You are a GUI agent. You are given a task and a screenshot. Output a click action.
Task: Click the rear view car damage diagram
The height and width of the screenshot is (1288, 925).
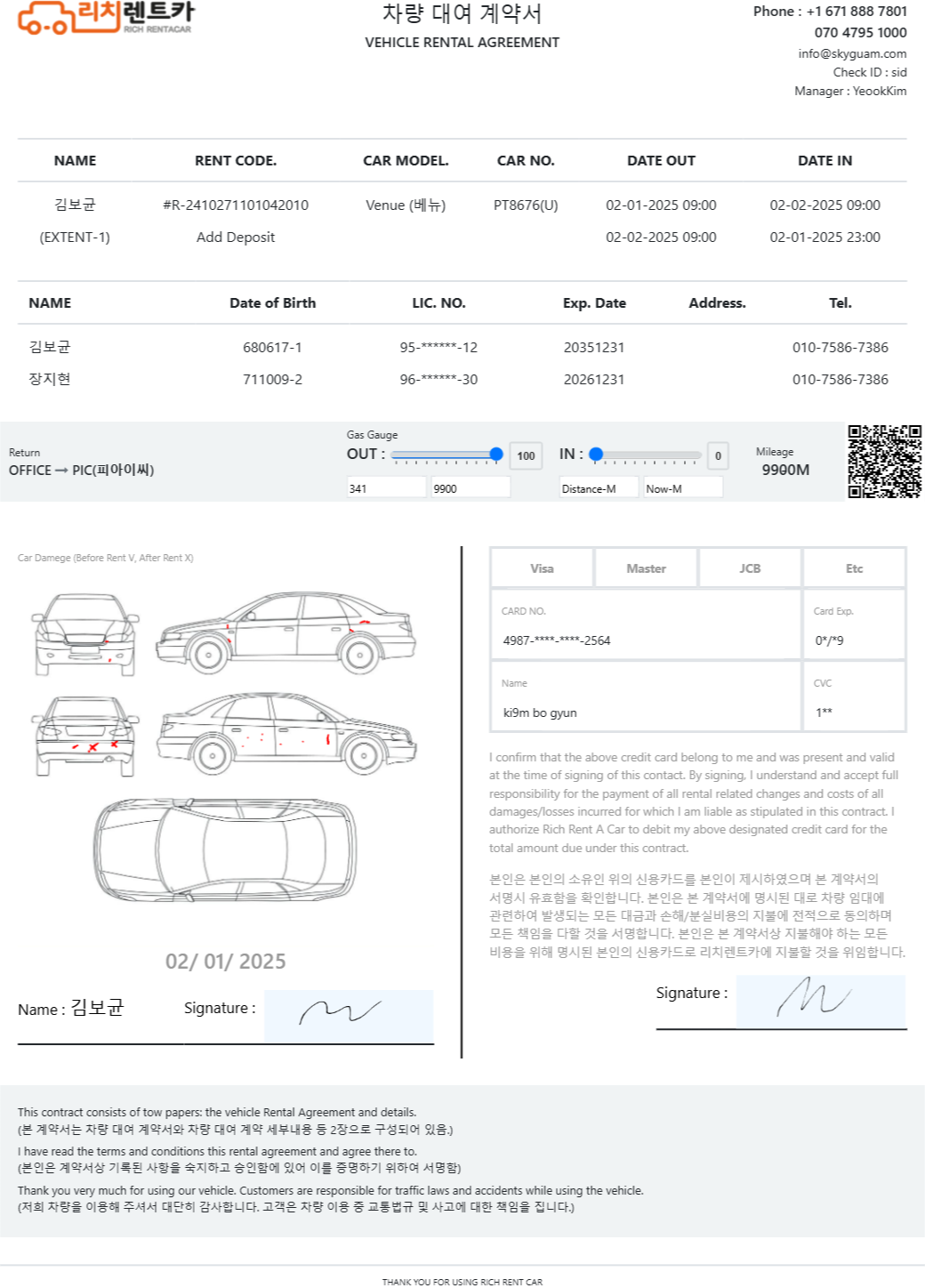85,736
